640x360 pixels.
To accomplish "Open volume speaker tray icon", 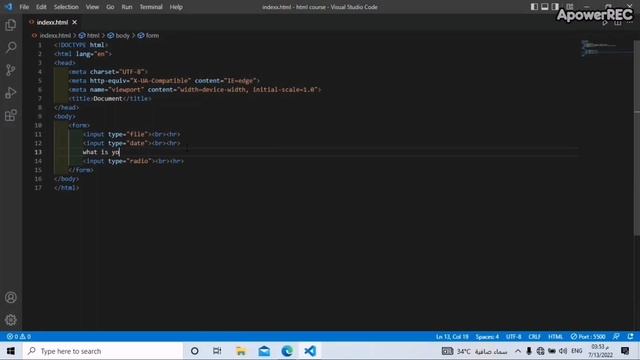I will pos(563,351).
